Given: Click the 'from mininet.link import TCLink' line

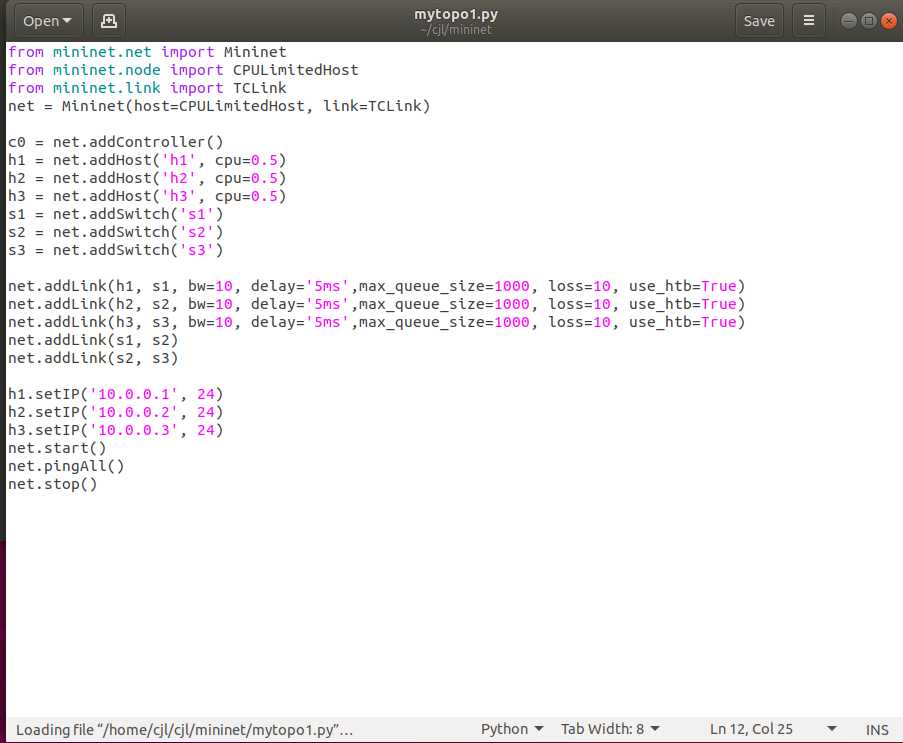Looking at the screenshot, I should pyautogui.click(x=147, y=88).
